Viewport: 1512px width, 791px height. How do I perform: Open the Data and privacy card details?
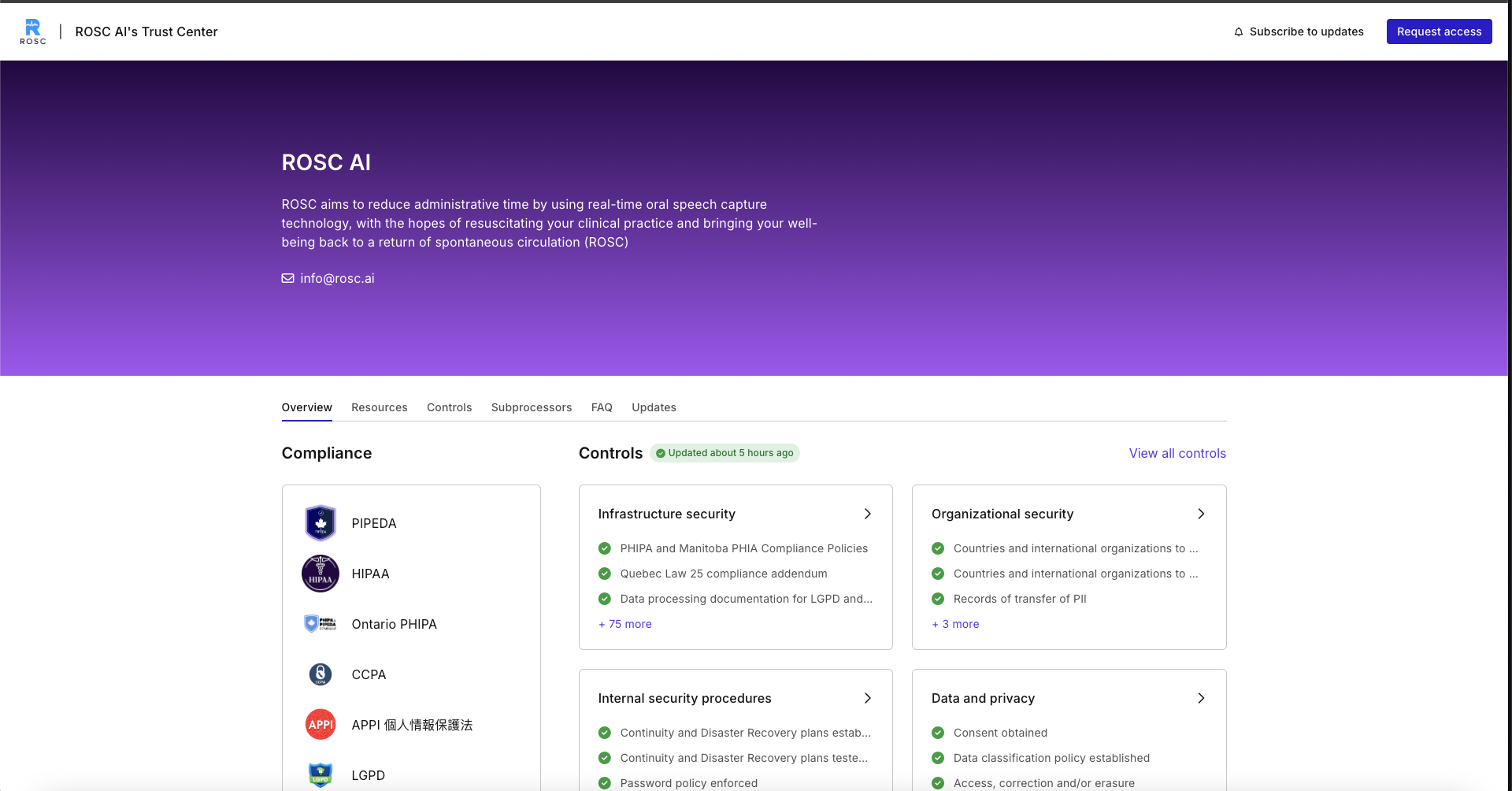coord(1201,698)
